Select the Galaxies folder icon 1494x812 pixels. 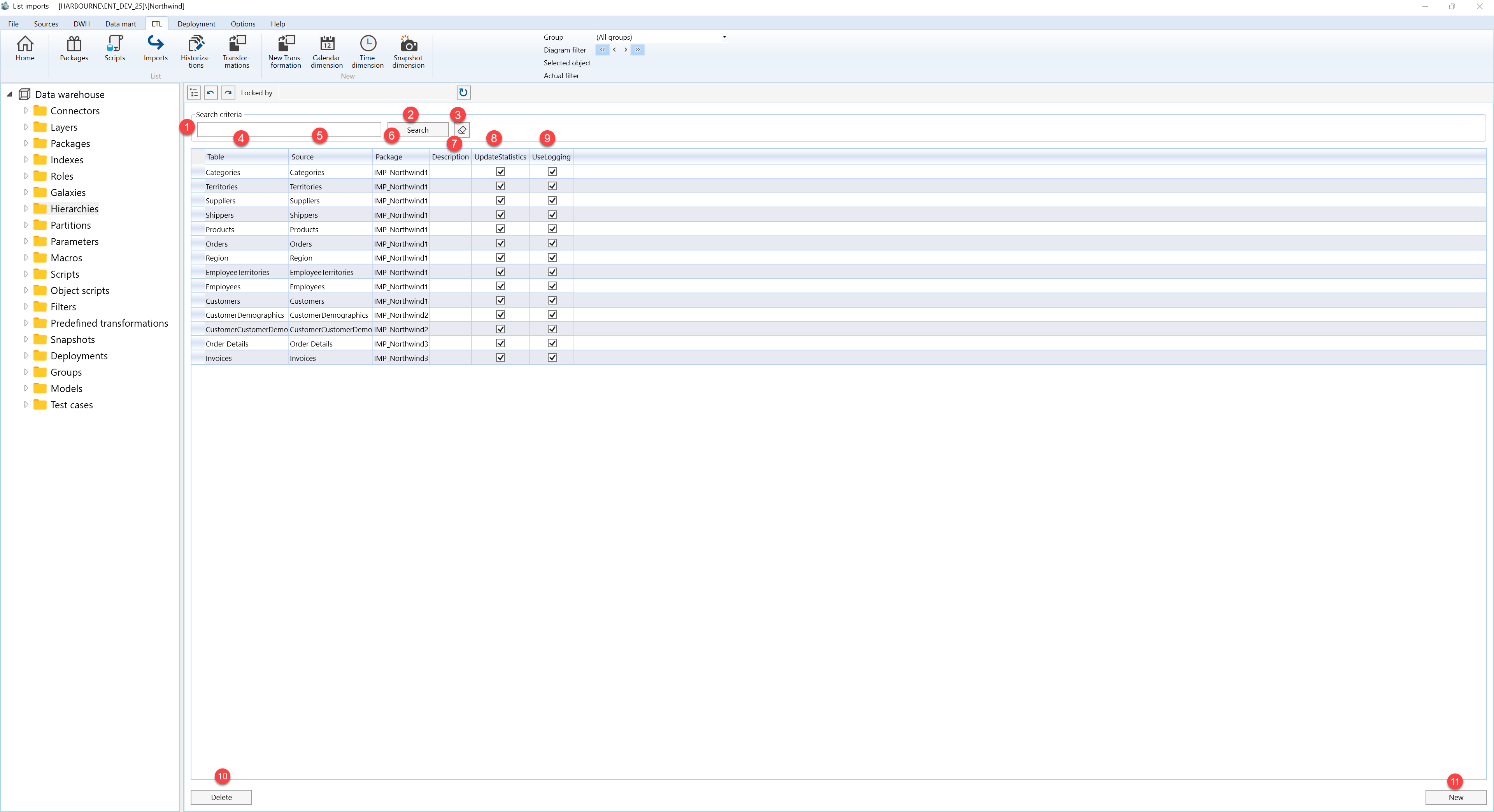(x=40, y=192)
